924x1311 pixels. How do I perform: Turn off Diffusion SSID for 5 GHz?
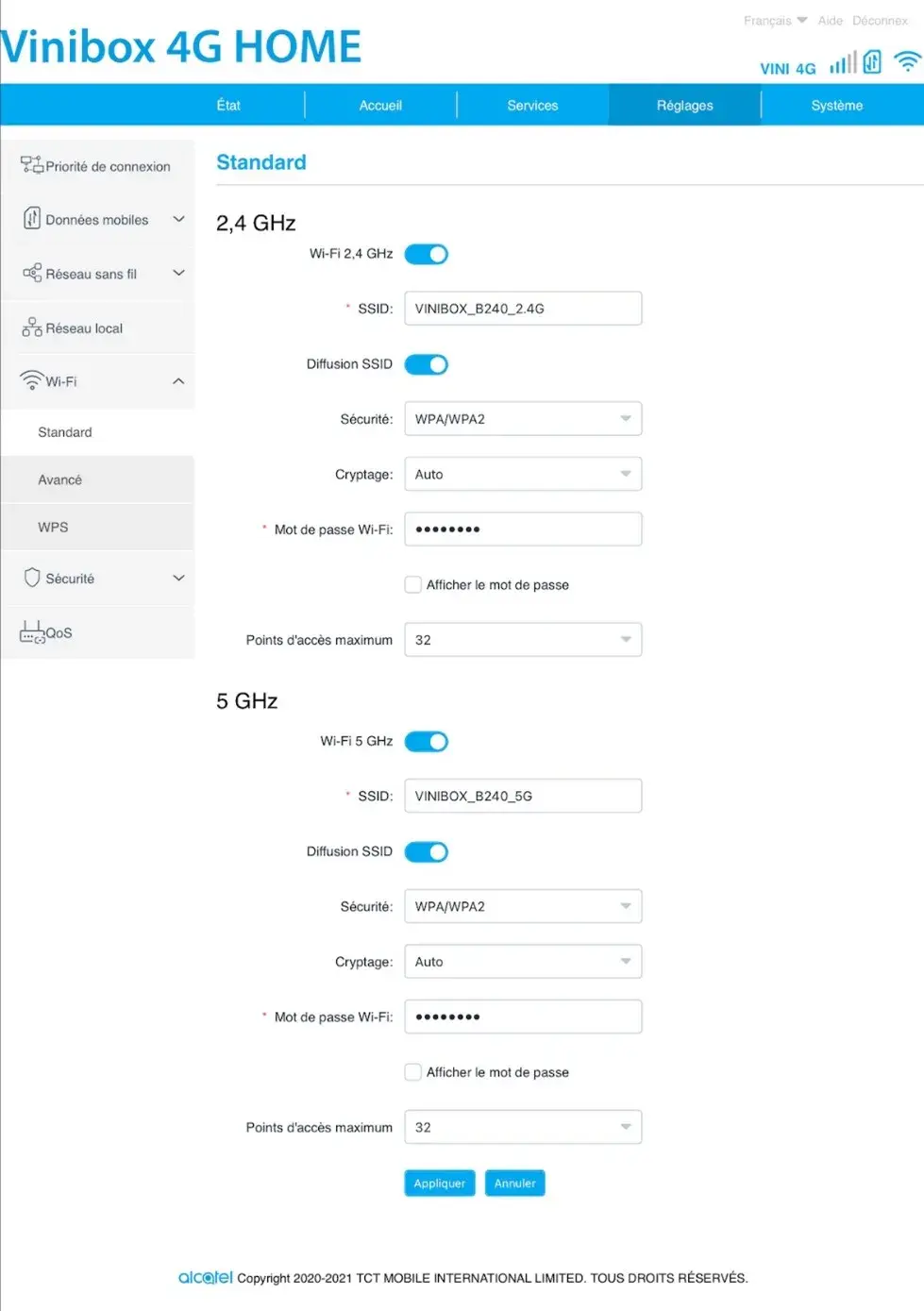point(427,852)
